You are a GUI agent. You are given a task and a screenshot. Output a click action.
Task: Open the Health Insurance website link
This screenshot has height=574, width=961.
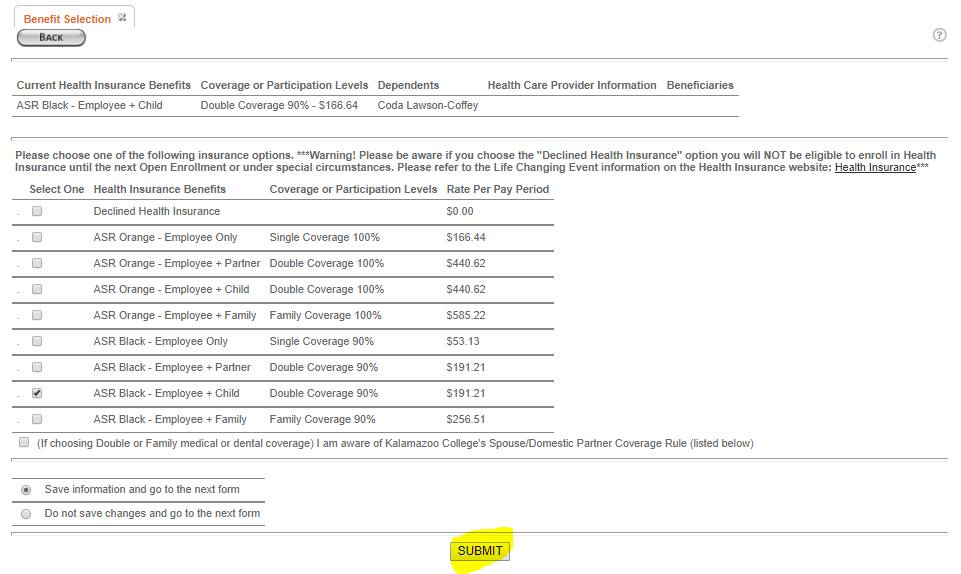point(875,167)
